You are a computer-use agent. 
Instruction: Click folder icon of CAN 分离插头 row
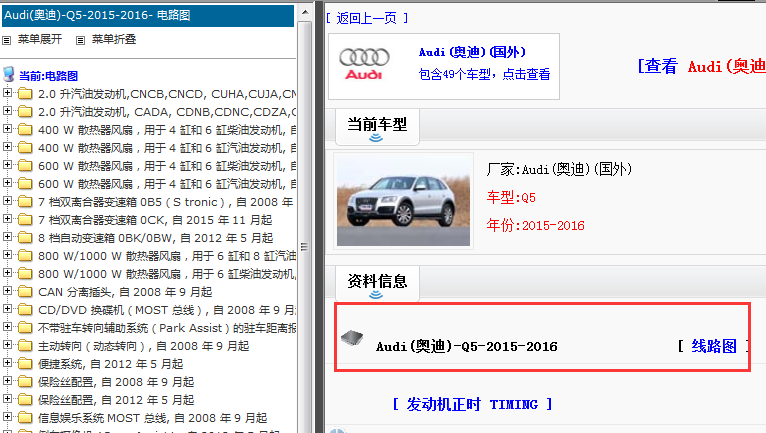click(x=25, y=292)
